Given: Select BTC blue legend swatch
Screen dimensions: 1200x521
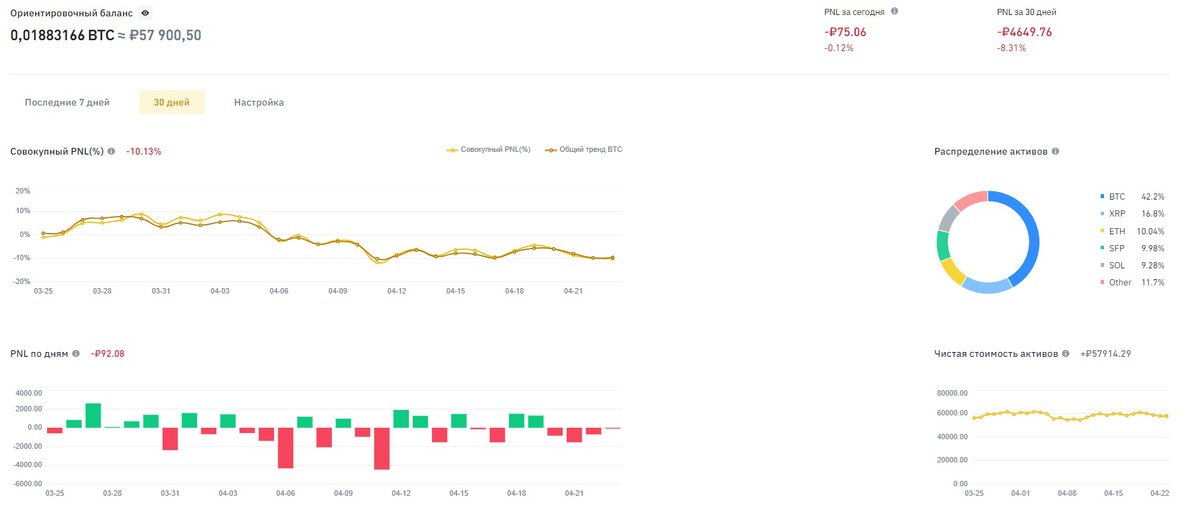Looking at the screenshot, I should click(x=1102, y=197).
